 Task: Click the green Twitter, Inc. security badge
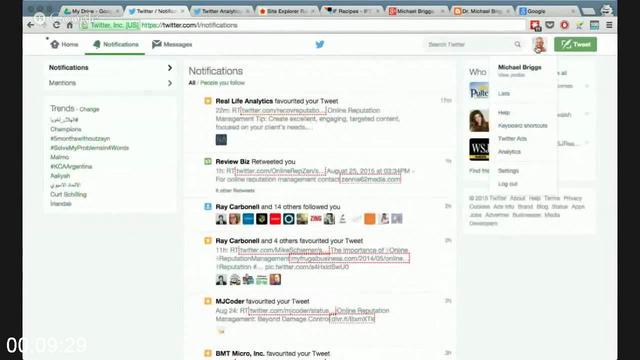pyautogui.click(x=110, y=25)
